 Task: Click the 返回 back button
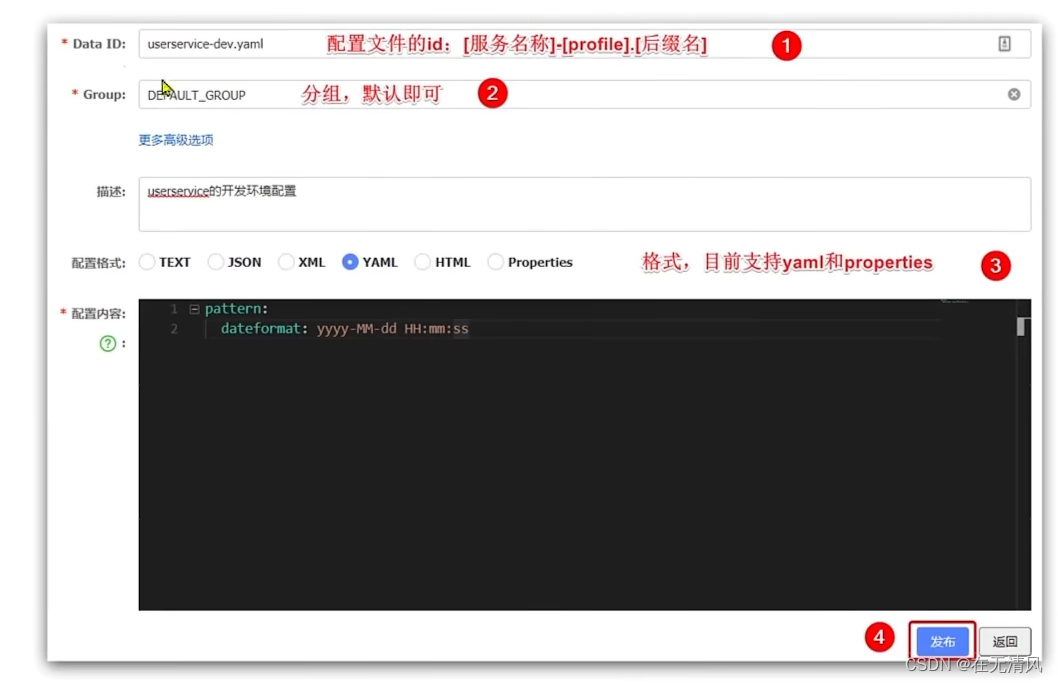[x=1005, y=641]
